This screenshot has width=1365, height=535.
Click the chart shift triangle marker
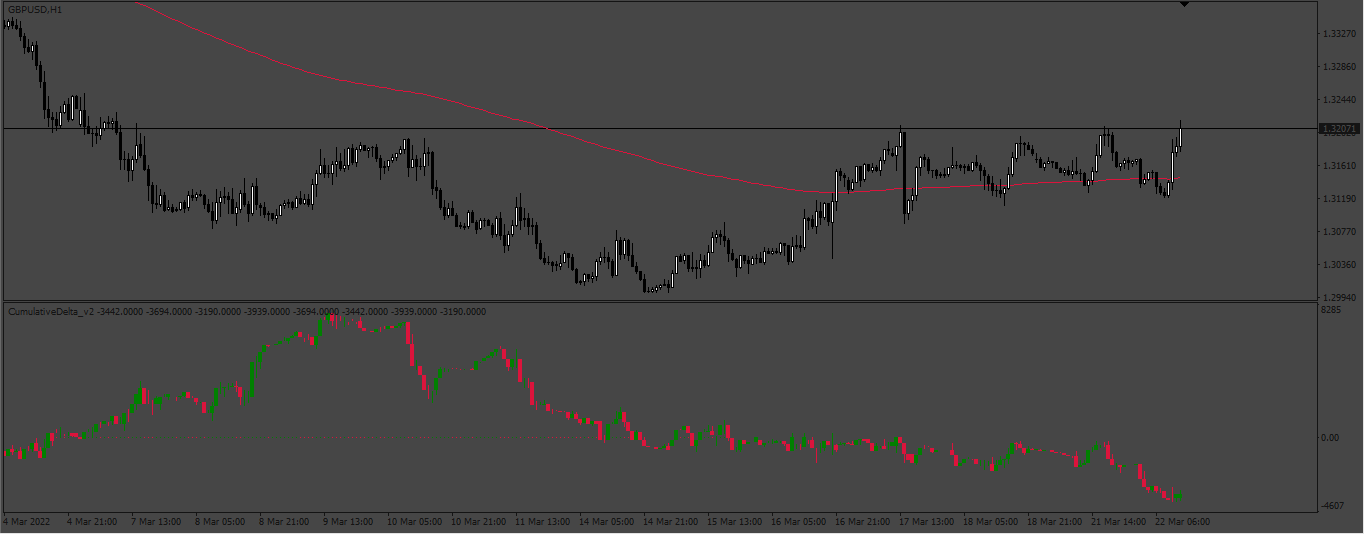pos(1185,5)
